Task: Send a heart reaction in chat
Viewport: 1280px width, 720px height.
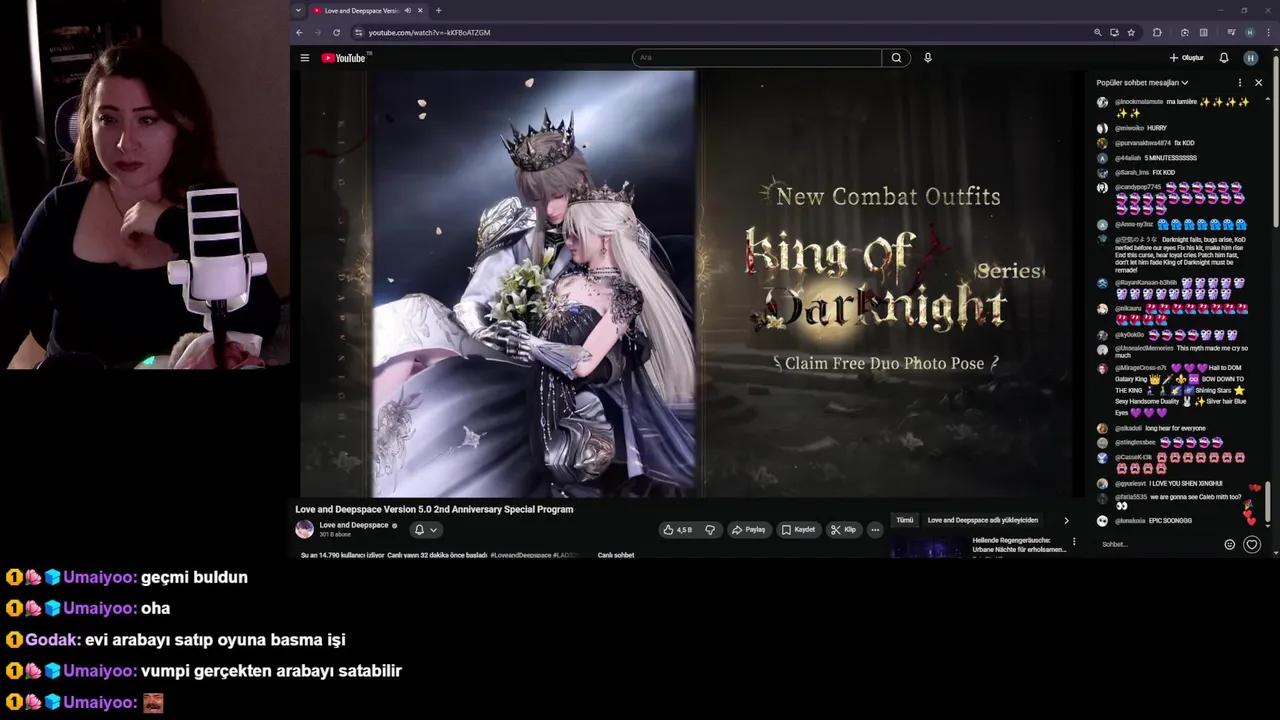Action: 1252,545
